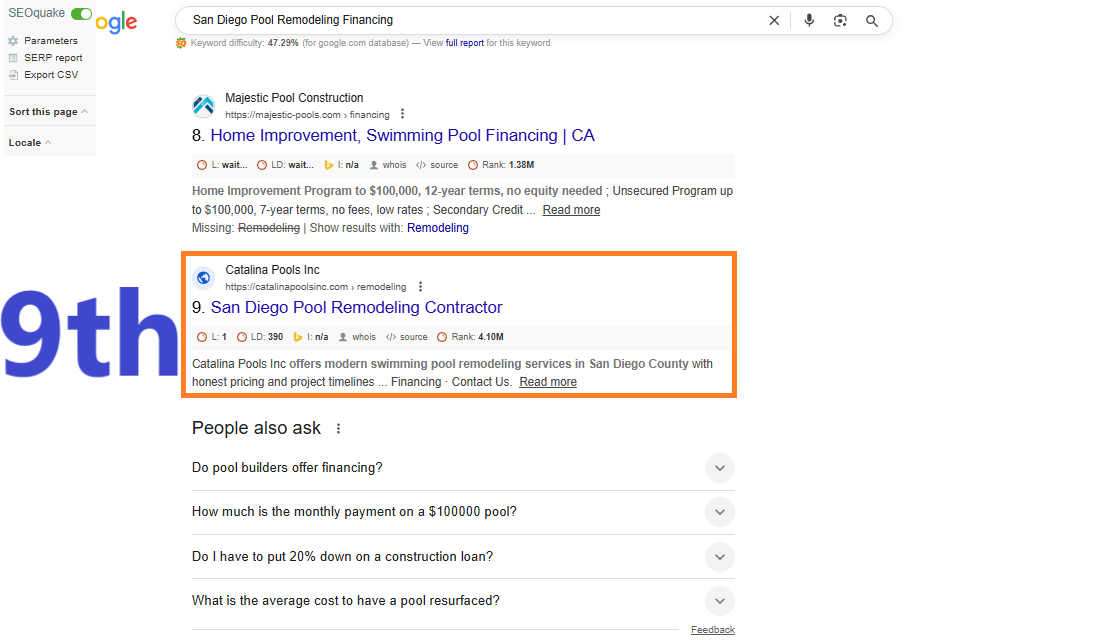The image size is (1096, 640).
Task: Click the magnifying glass search icon
Action: click(x=872, y=21)
